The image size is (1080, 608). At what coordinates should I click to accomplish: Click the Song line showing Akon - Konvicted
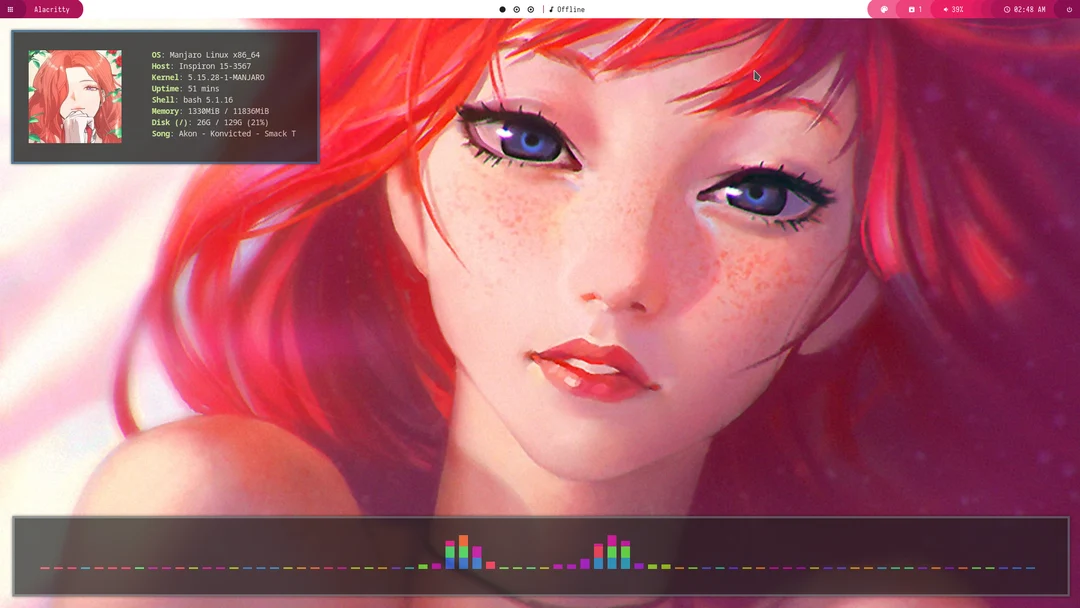click(222, 133)
